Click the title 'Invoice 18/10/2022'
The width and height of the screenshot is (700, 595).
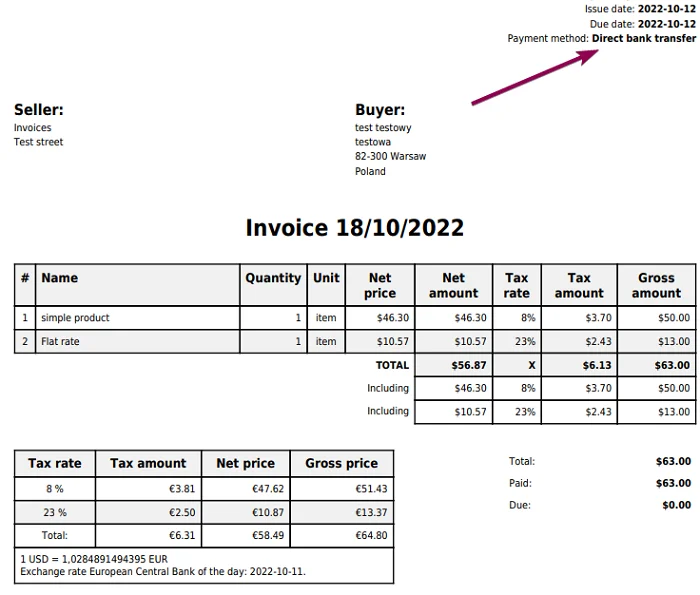click(x=355, y=228)
